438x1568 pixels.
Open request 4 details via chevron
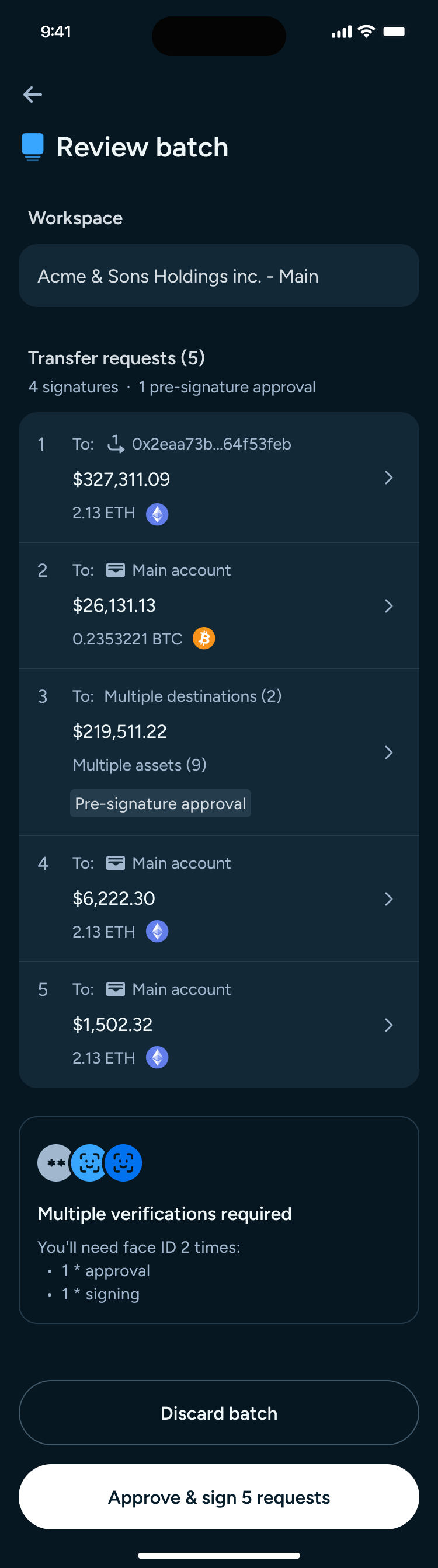click(389, 899)
